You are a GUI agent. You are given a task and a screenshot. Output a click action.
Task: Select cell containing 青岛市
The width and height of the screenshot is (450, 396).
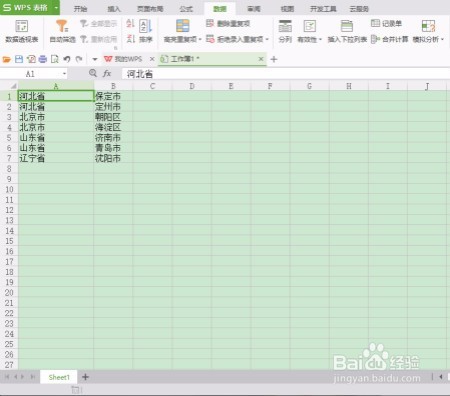point(113,148)
